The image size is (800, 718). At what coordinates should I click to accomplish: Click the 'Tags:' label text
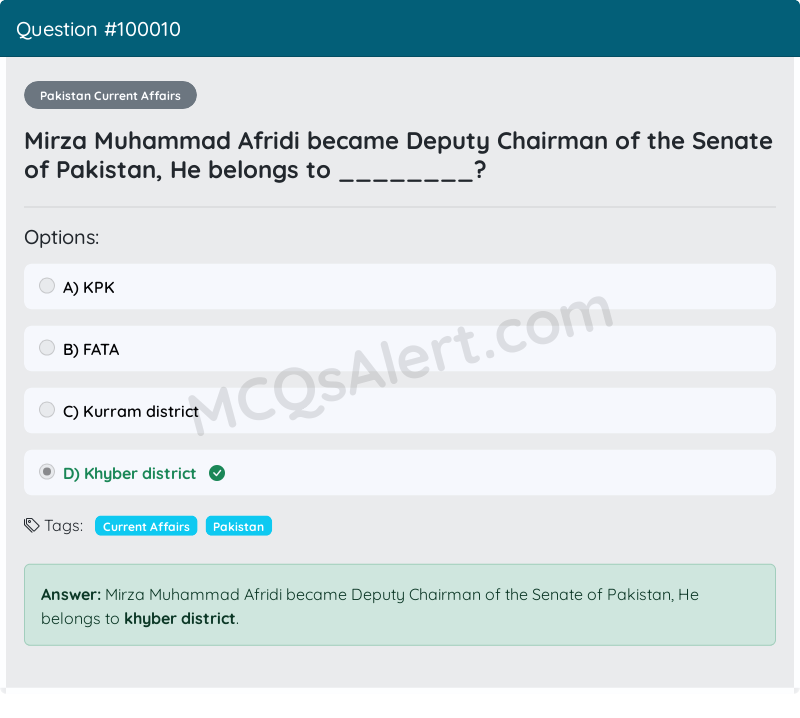click(64, 526)
